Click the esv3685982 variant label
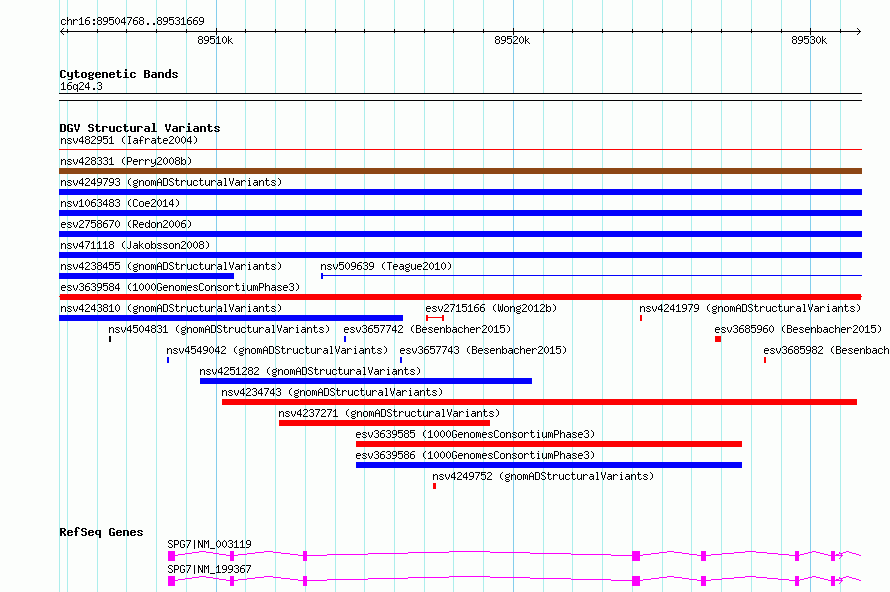 (826, 350)
